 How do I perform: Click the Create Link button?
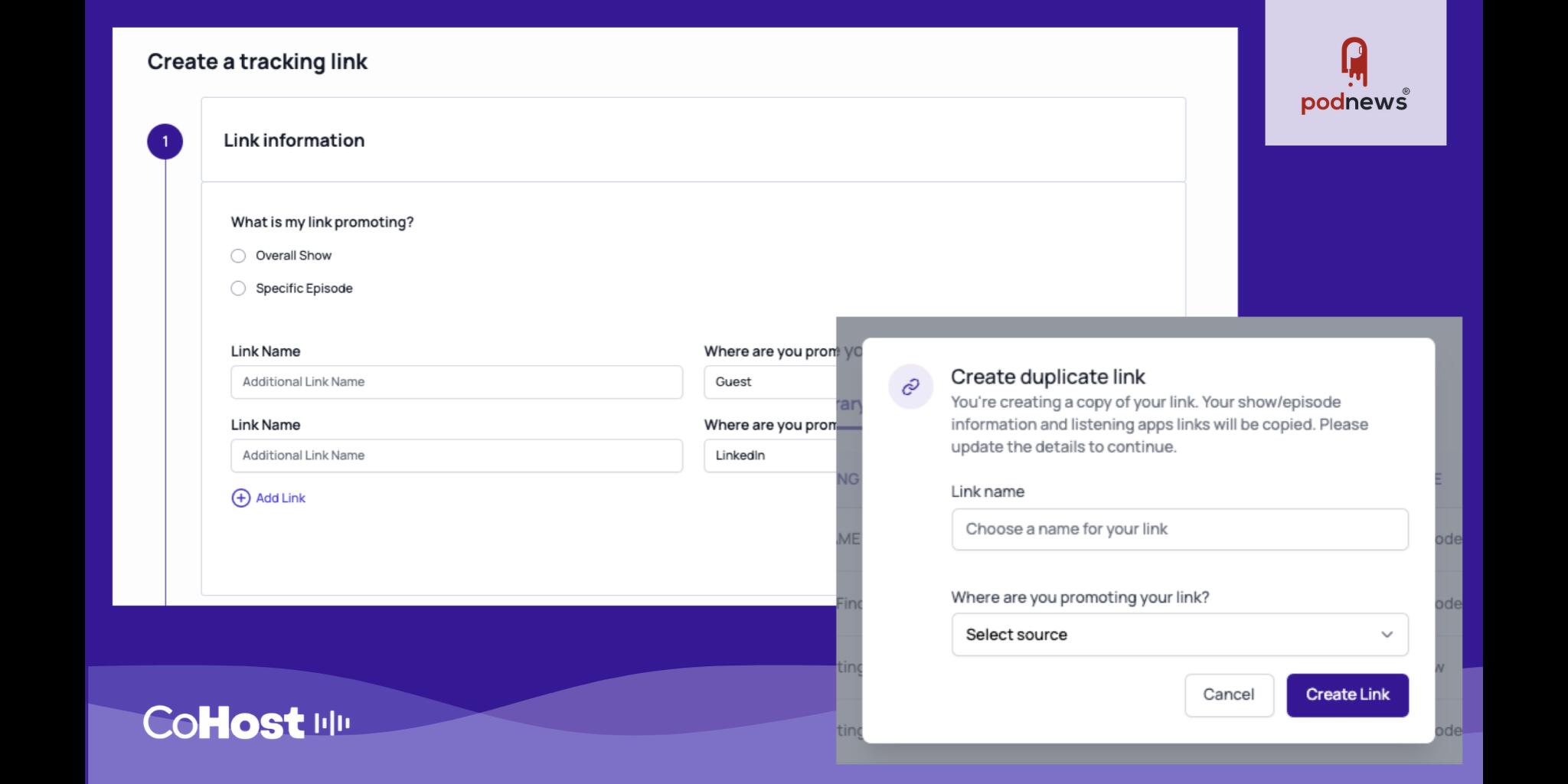coord(1347,695)
